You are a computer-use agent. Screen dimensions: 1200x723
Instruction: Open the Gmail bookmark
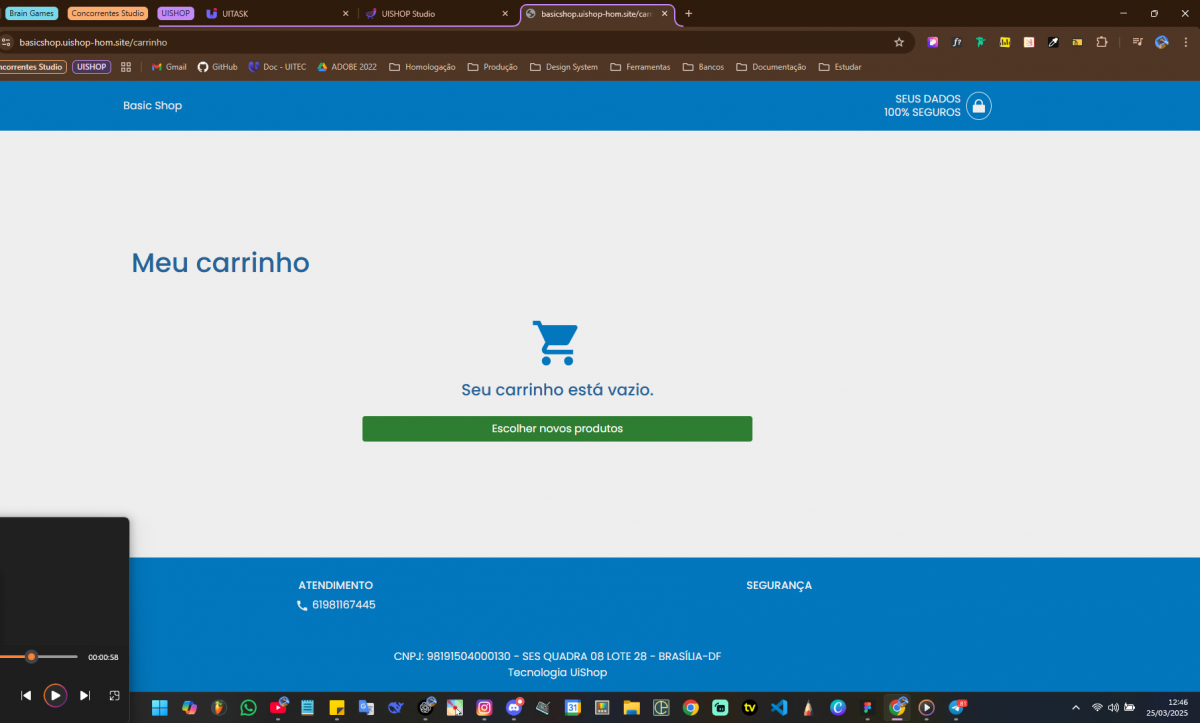pos(169,67)
